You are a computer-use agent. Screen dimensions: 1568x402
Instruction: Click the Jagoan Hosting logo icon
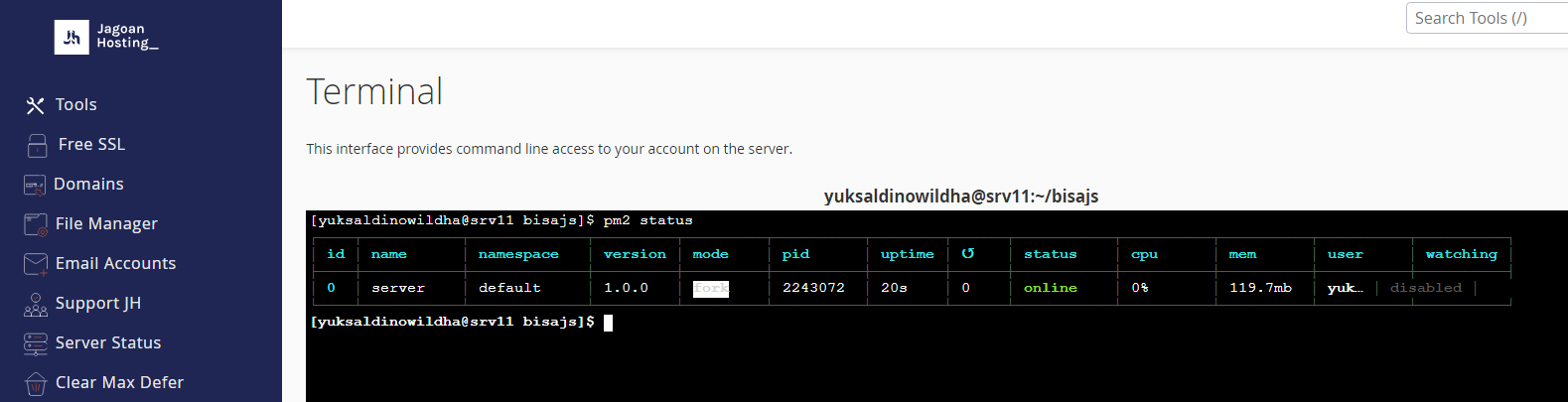[71, 38]
